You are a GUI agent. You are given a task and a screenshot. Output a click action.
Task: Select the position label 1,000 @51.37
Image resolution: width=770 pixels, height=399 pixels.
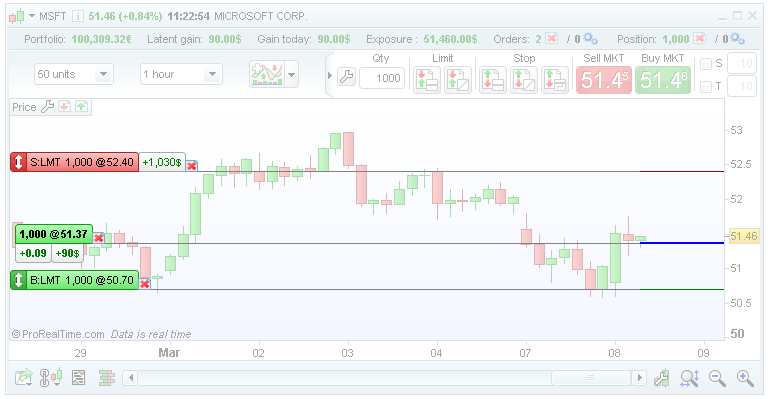click(x=54, y=234)
